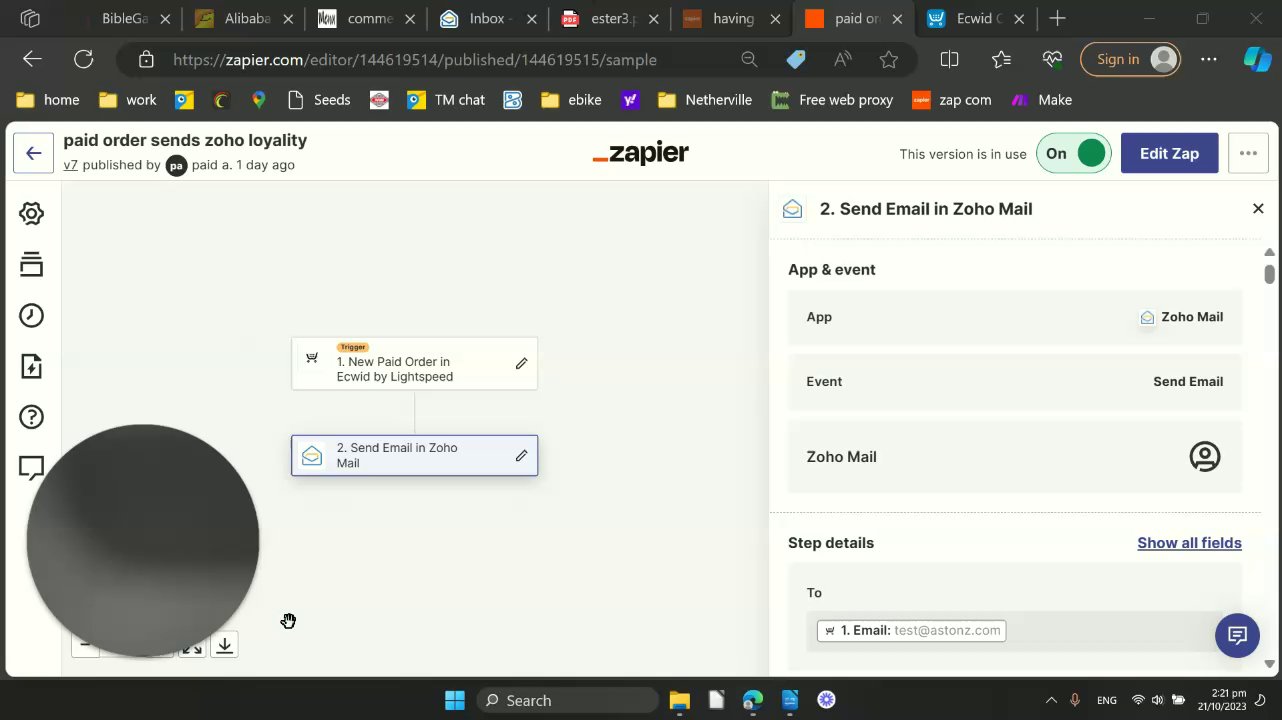Click the read aloud icon
Image resolution: width=1282 pixels, height=720 pixels.
click(x=843, y=60)
